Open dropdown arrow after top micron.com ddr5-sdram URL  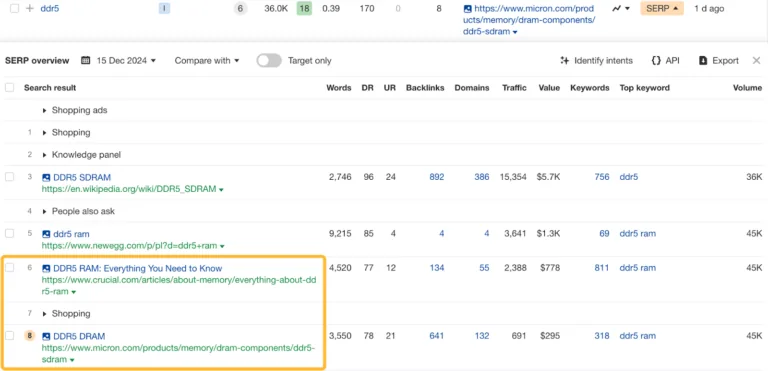515,32
